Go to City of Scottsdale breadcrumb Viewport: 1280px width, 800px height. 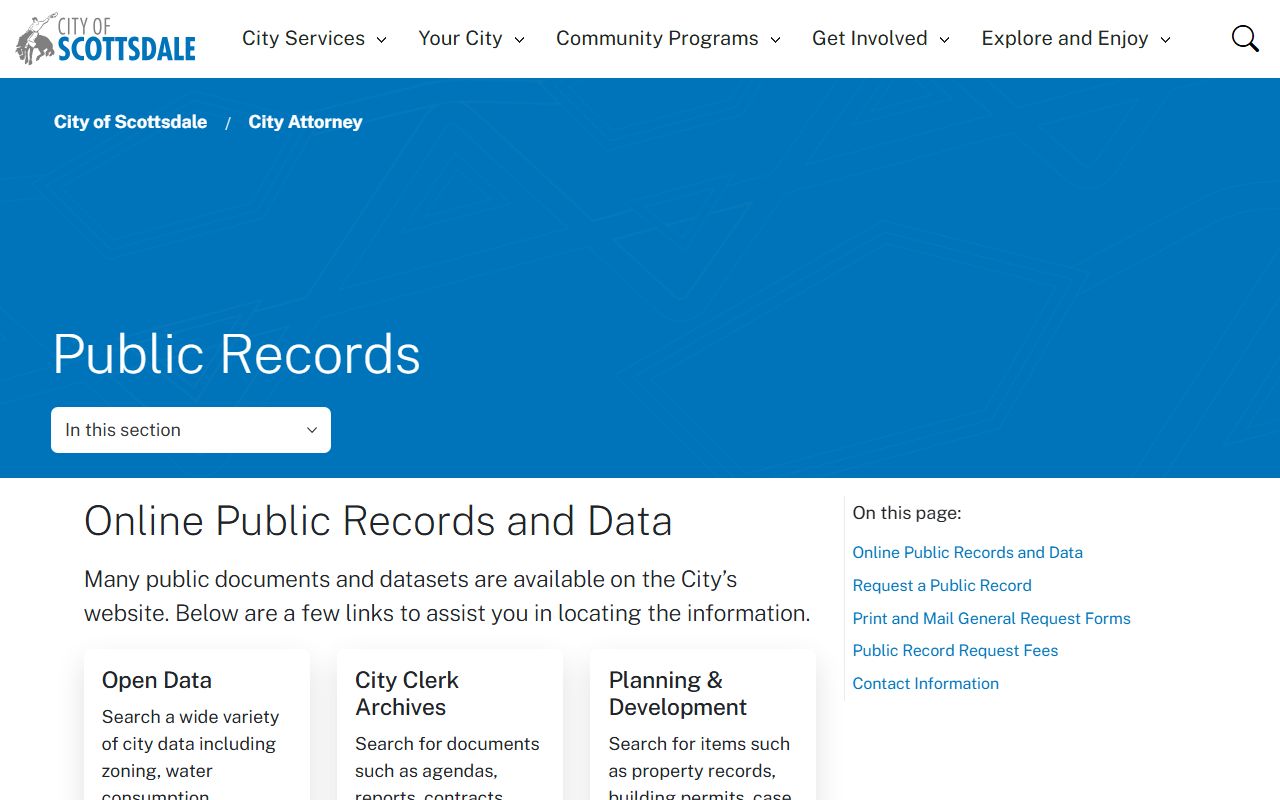tap(130, 122)
